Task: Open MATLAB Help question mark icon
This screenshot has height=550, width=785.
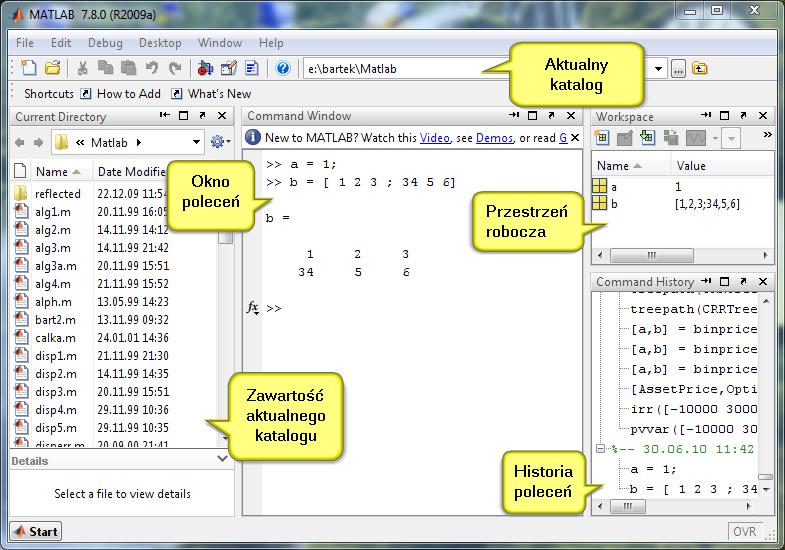Action: tap(283, 68)
